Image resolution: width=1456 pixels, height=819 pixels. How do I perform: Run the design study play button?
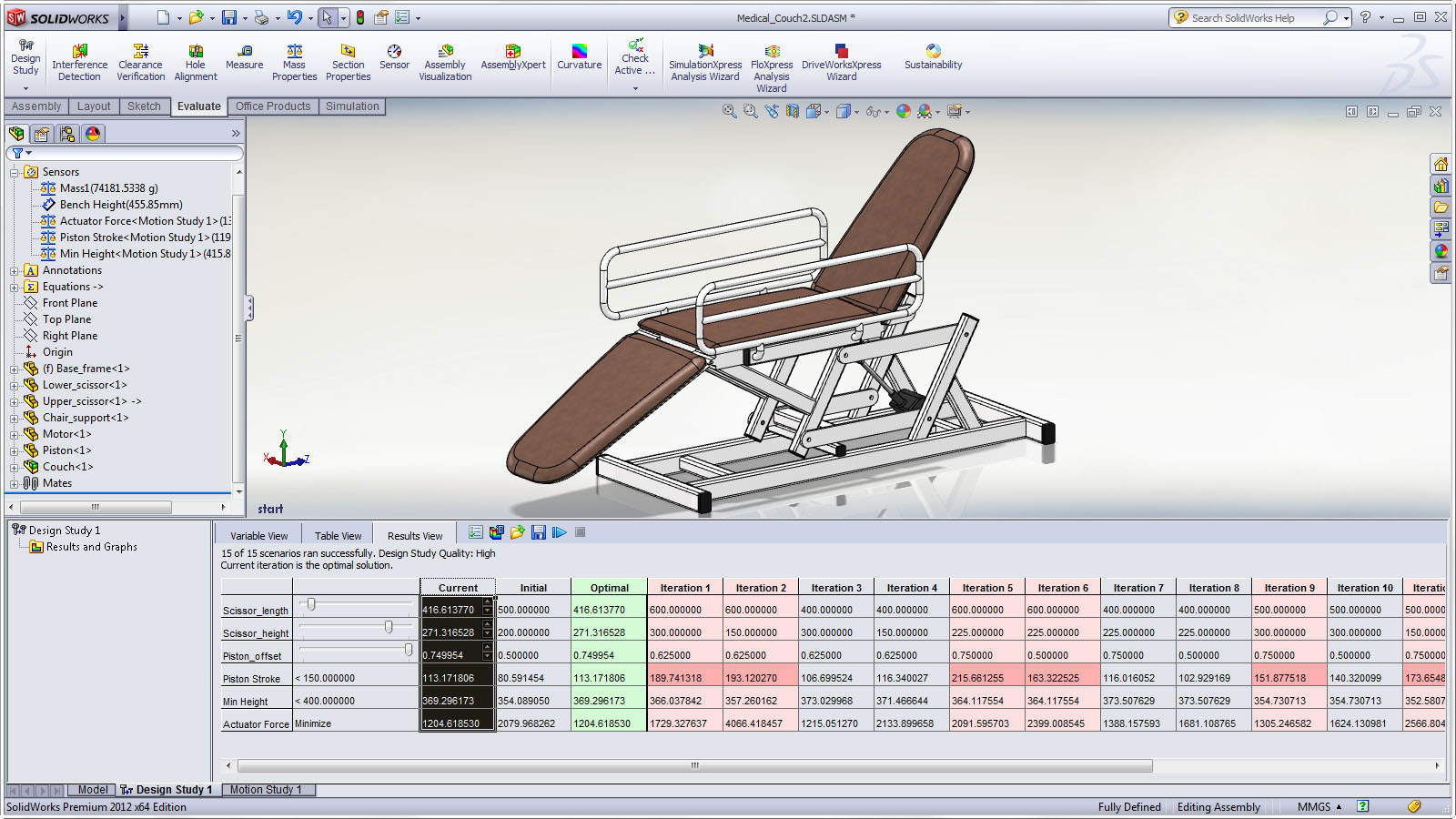pyautogui.click(x=559, y=532)
